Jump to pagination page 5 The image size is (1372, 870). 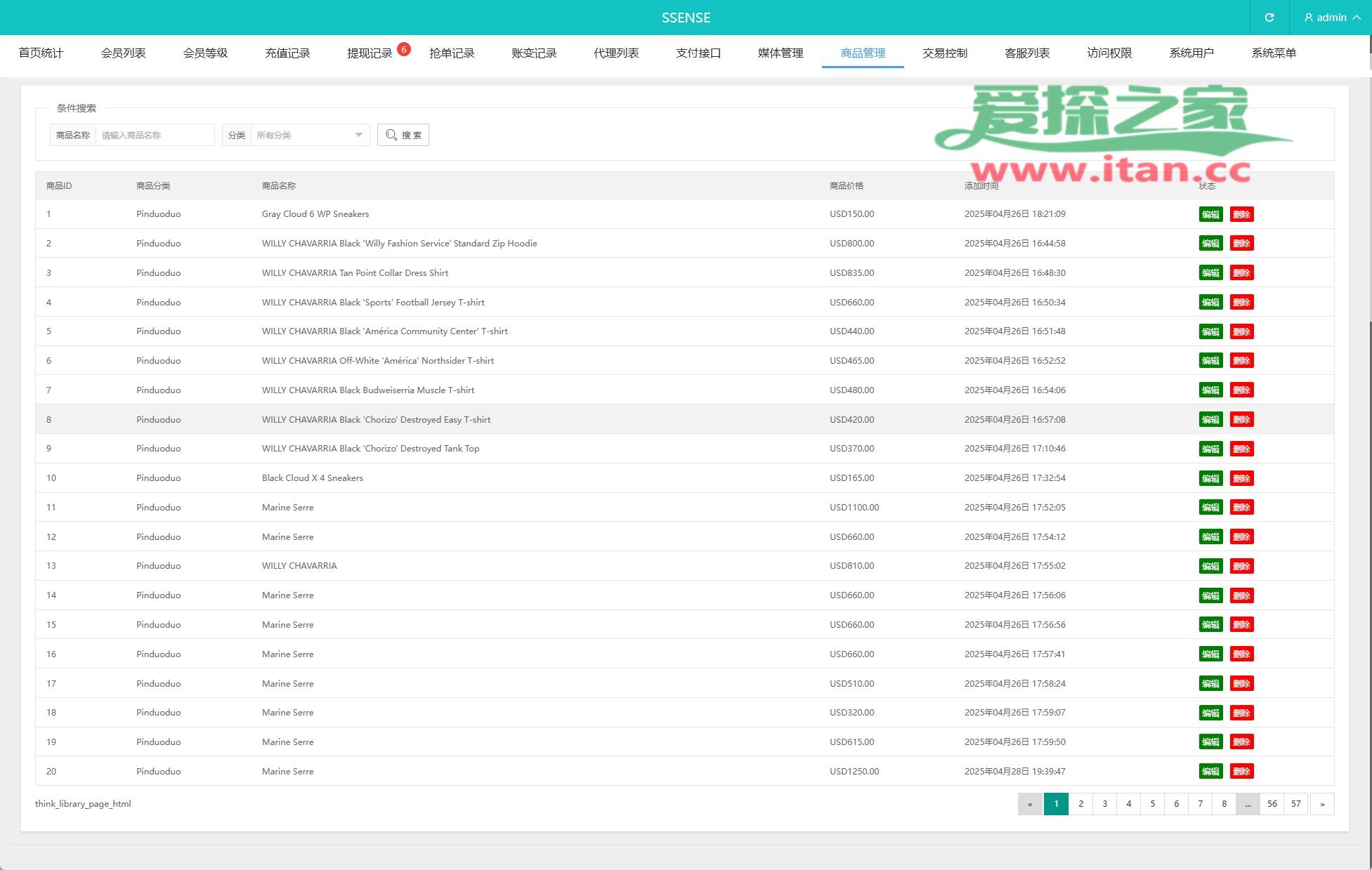[x=1152, y=804]
